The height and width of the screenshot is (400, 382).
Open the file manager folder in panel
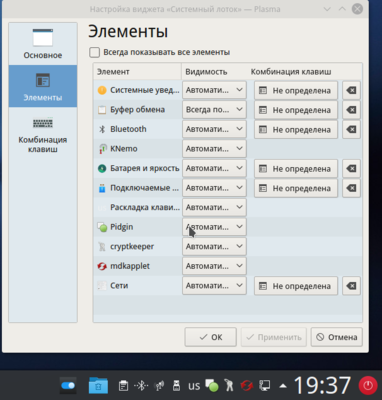[98, 386]
